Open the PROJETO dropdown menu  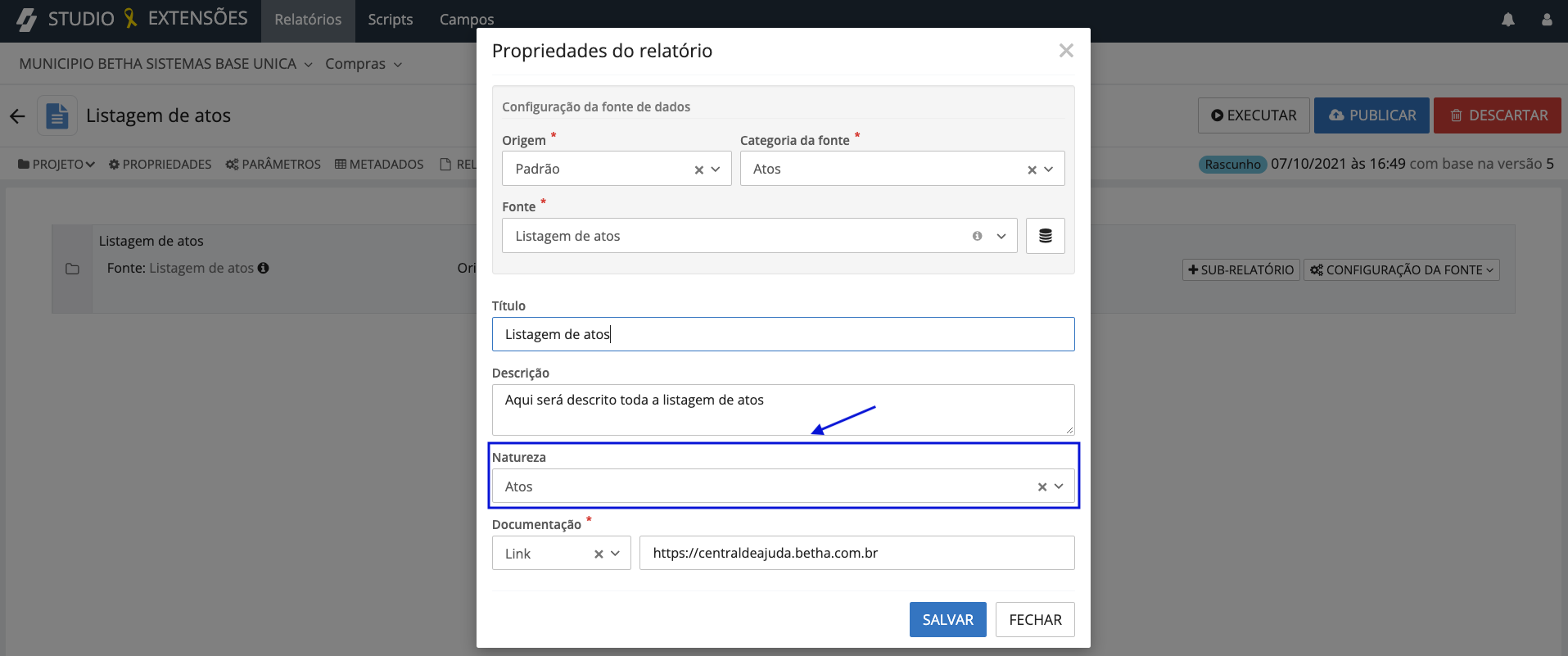(56, 165)
